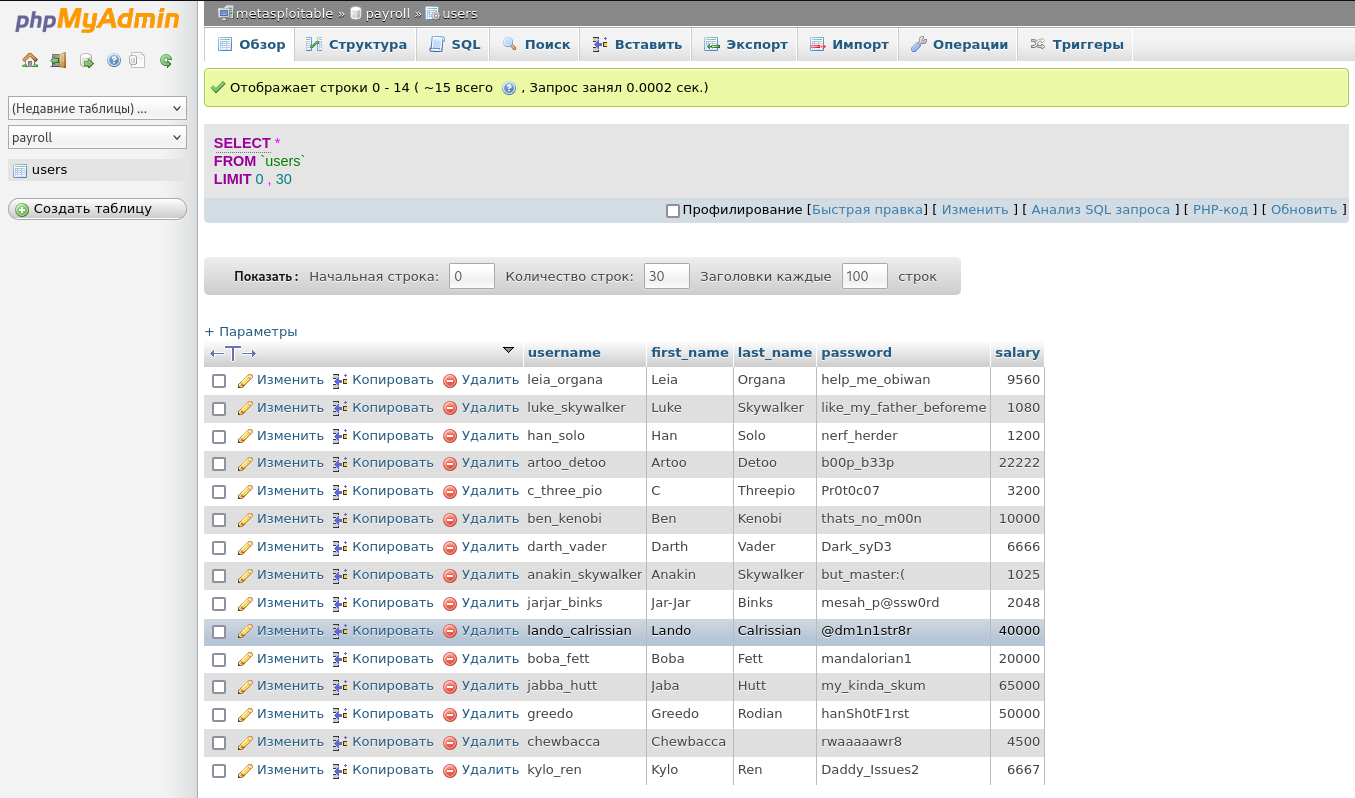Click payroll in the breadcrumb
This screenshot has height=798, width=1355.
pos(388,14)
